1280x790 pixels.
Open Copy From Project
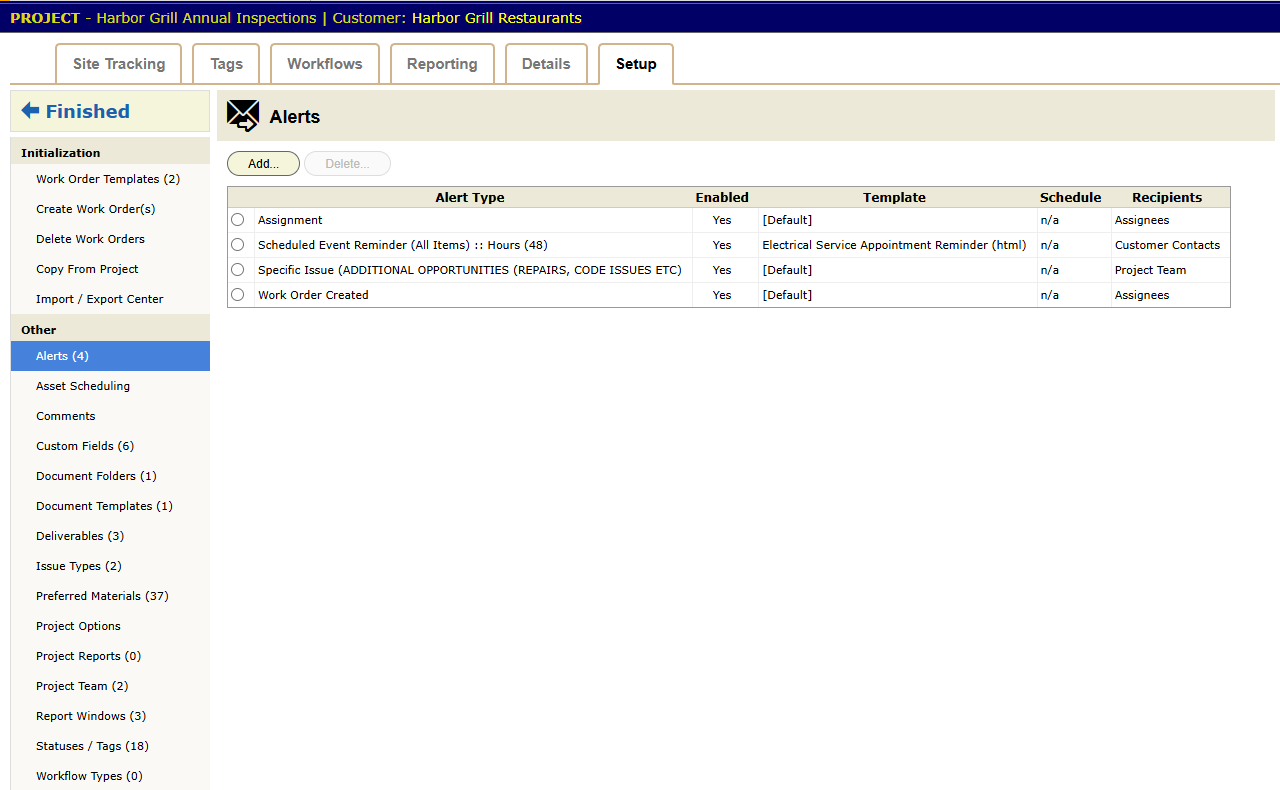[87, 269]
